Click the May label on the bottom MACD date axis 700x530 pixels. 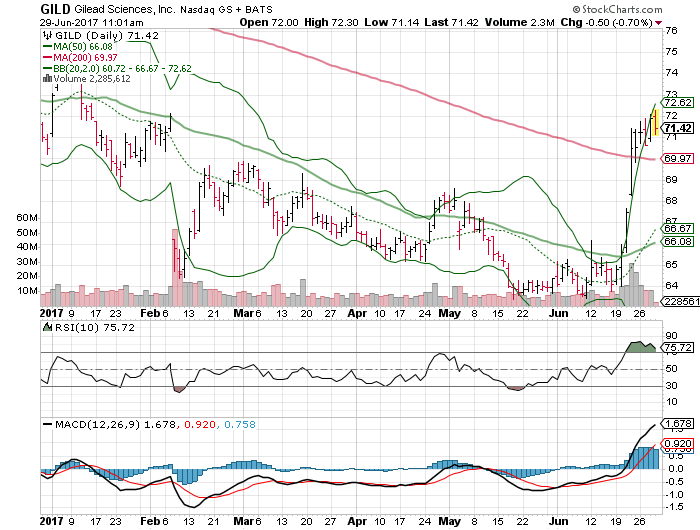click(x=449, y=521)
